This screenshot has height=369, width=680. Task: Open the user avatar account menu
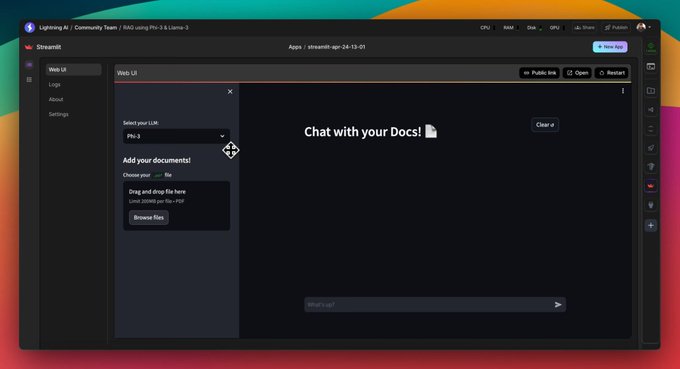pyautogui.click(x=643, y=27)
